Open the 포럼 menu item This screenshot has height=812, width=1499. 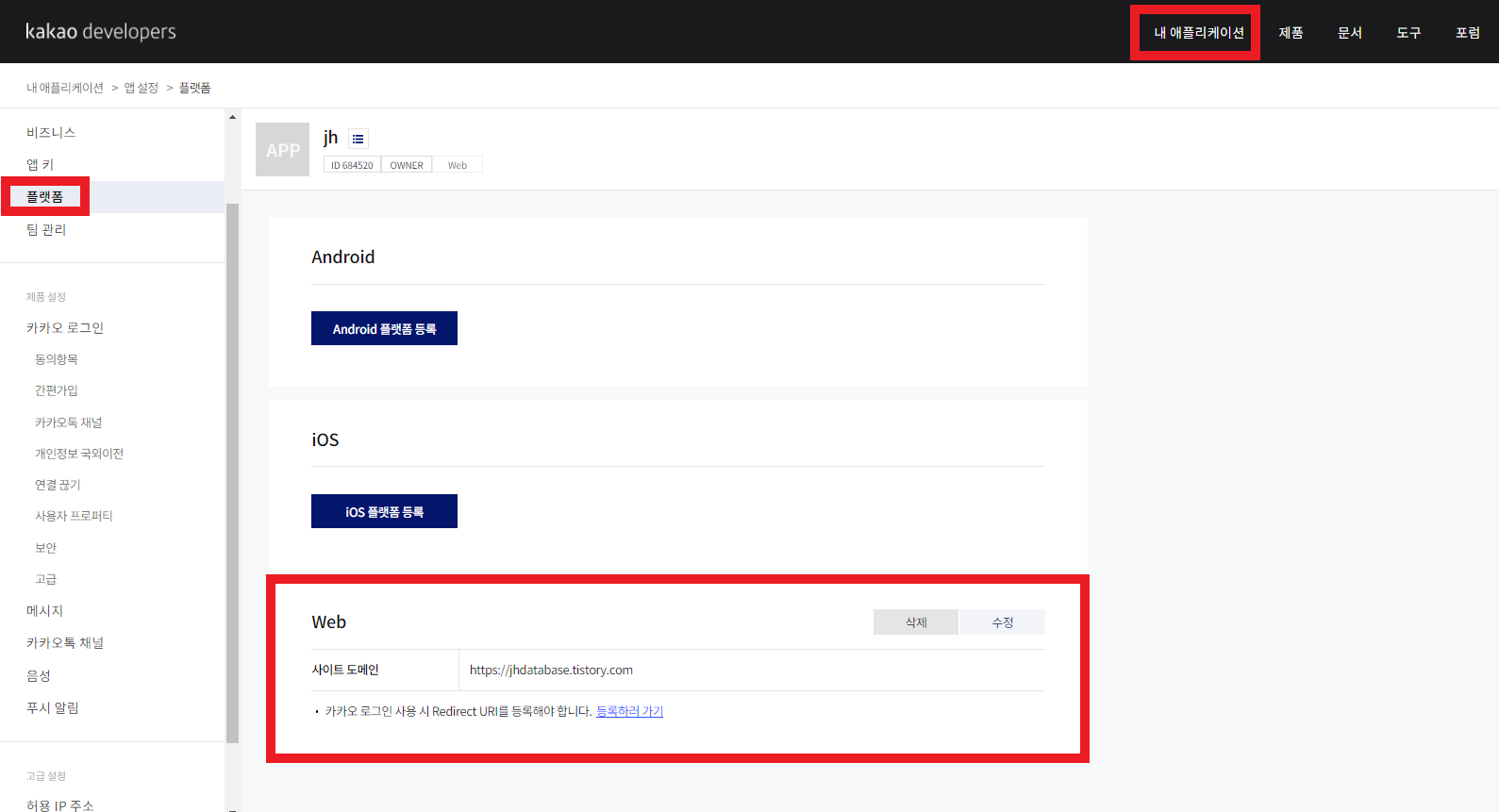[1467, 32]
